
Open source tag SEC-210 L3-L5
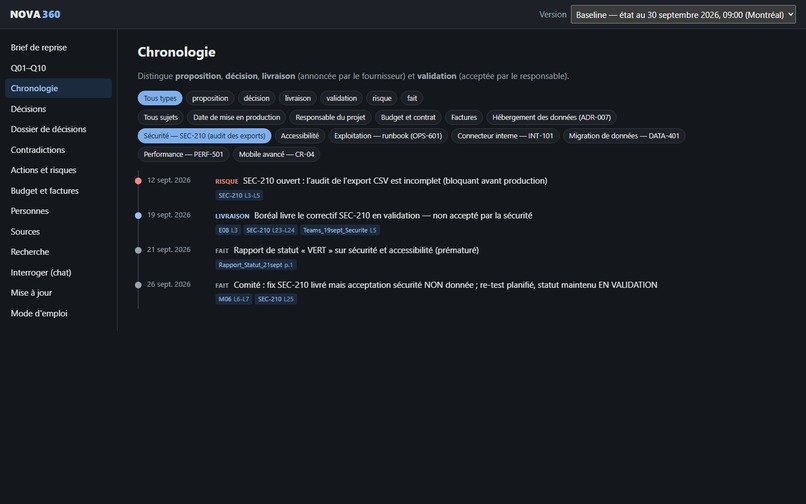coord(239,195)
